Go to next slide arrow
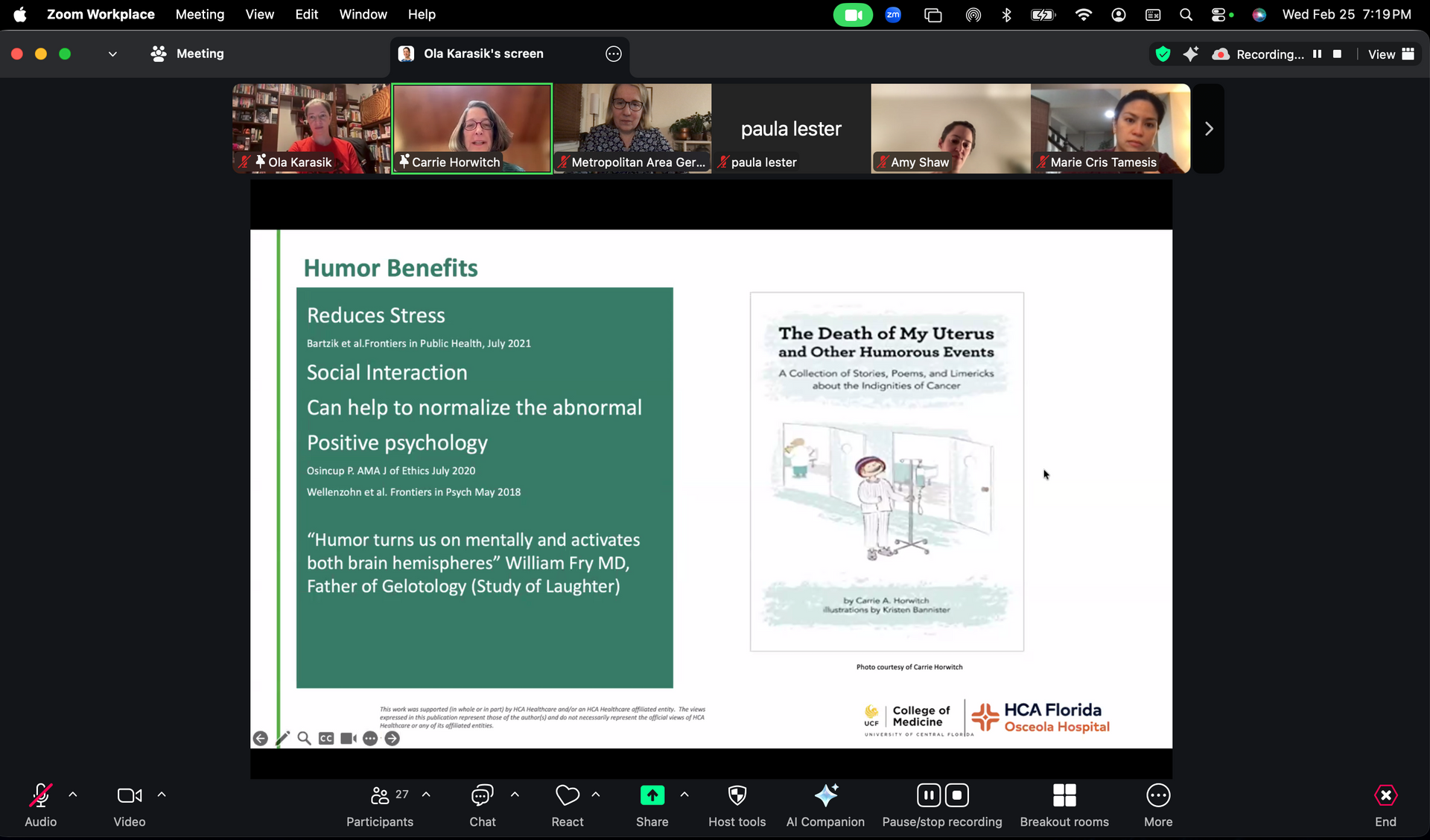 (x=393, y=738)
